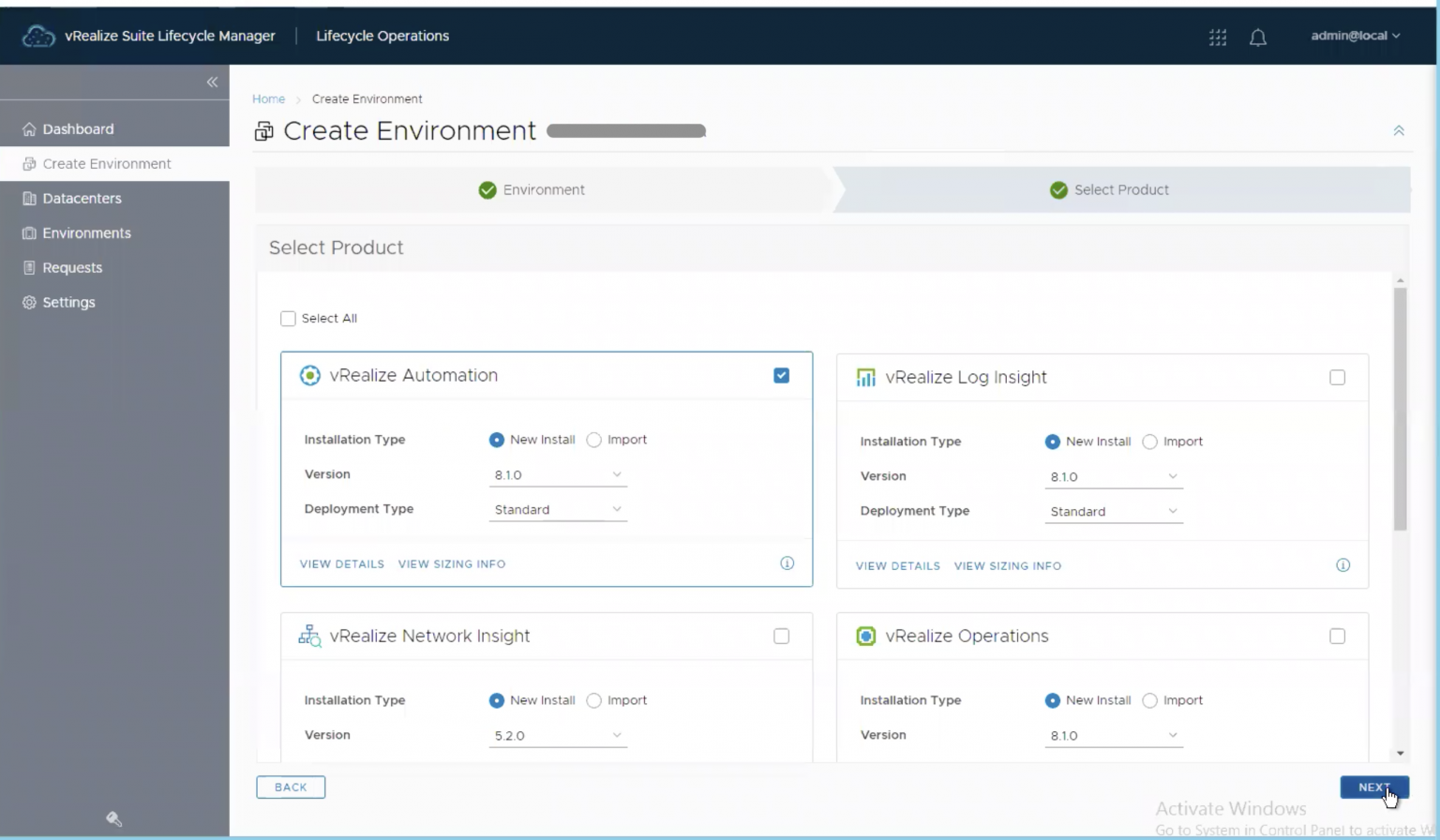Select New Install for vRealize Network Insight
This screenshot has width=1440, height=840.
497,700
